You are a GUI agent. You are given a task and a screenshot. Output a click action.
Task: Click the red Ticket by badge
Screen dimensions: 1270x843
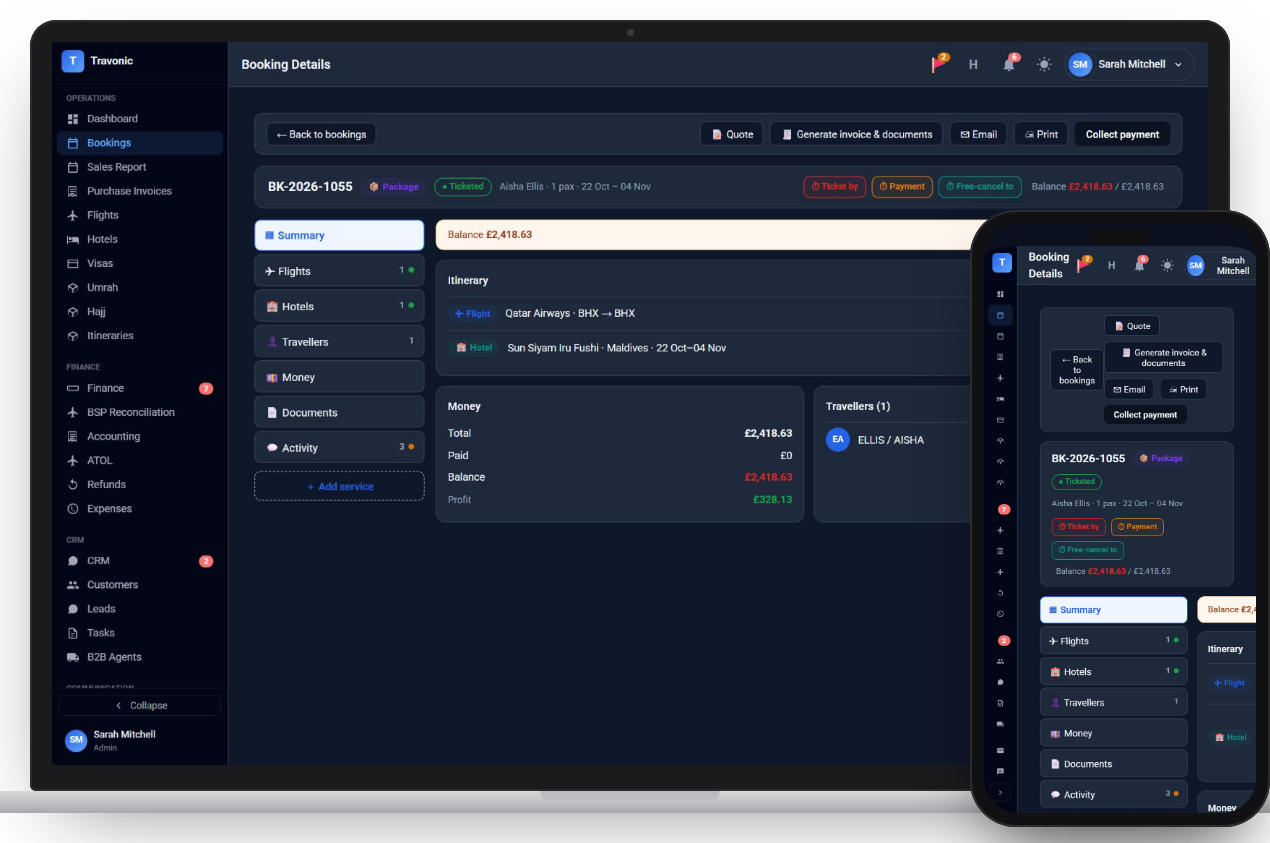tap(834, 186)
